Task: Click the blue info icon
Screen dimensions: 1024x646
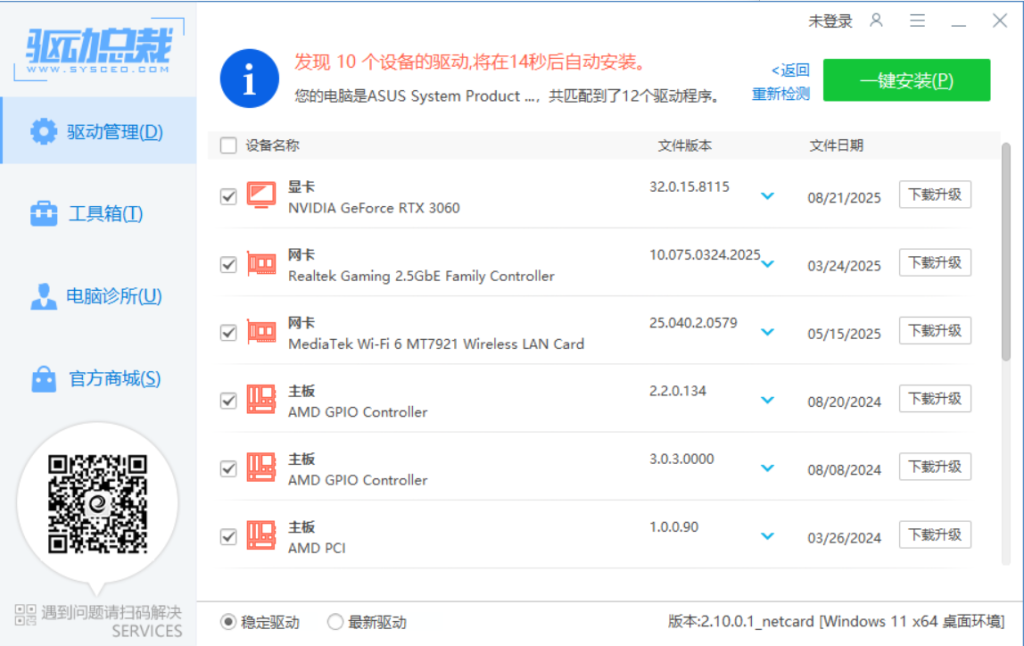Action: (x=249, y=78)
